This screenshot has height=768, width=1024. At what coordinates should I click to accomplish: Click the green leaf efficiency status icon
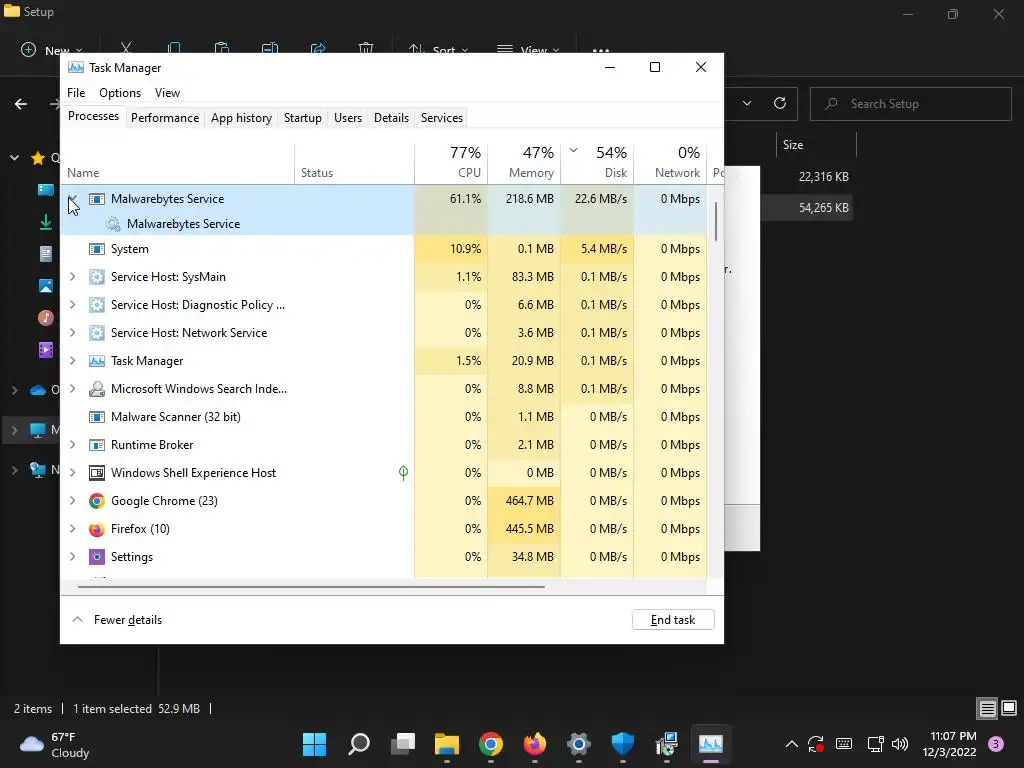404,473
